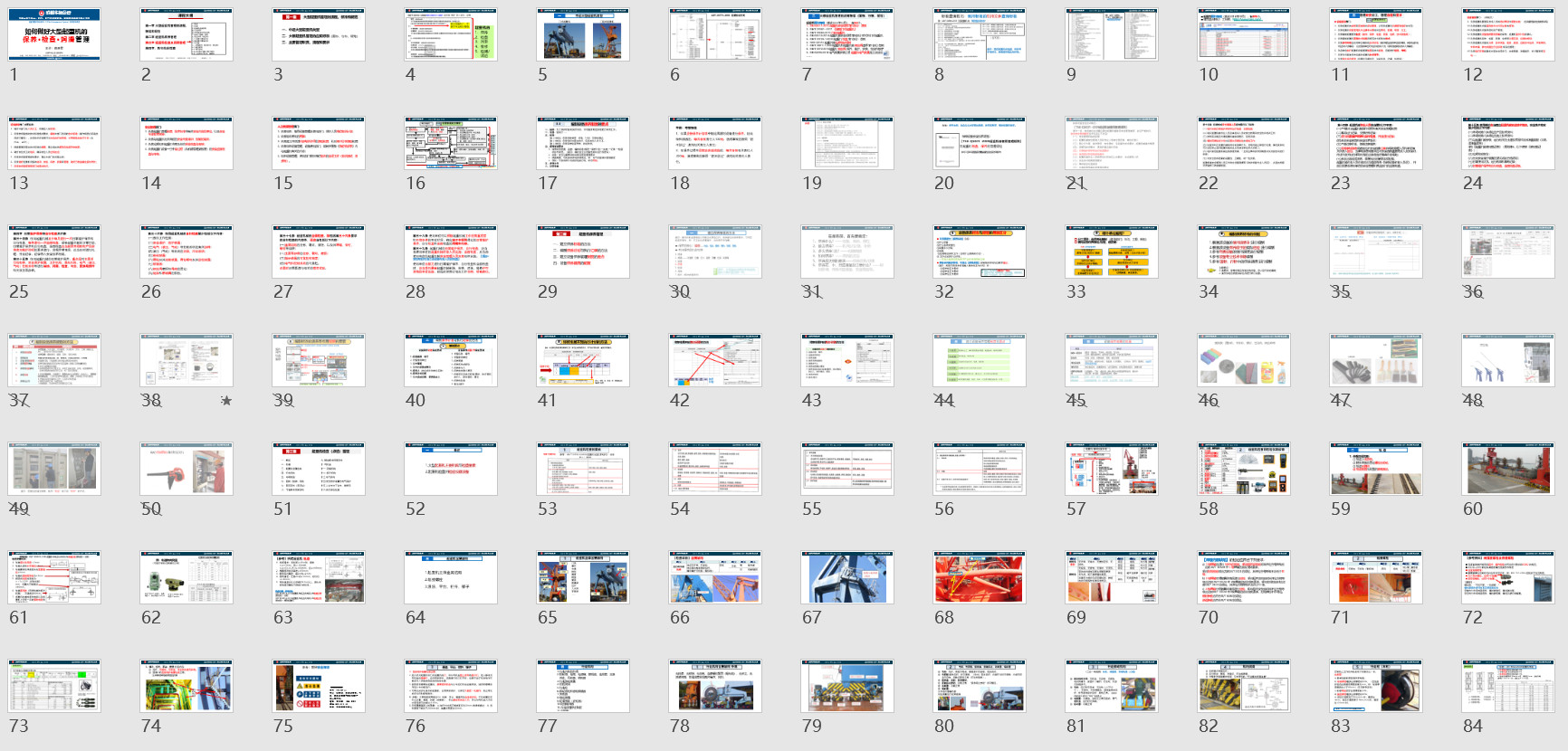Image resolution: width=1568 pixels, height=751 pixels.
Task: Select slide 42 with red arrows
Action: (715, 361)
